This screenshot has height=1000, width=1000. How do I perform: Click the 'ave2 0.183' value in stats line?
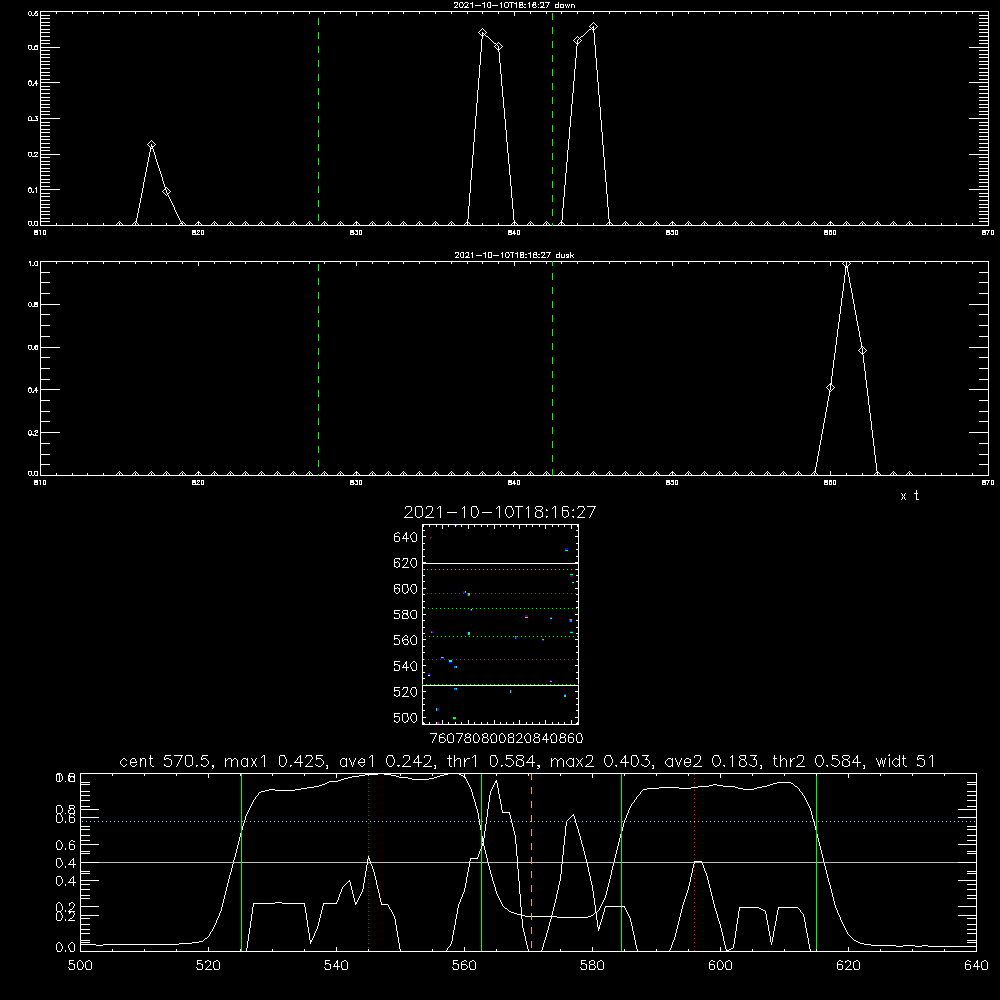click(x=714, y=761)
